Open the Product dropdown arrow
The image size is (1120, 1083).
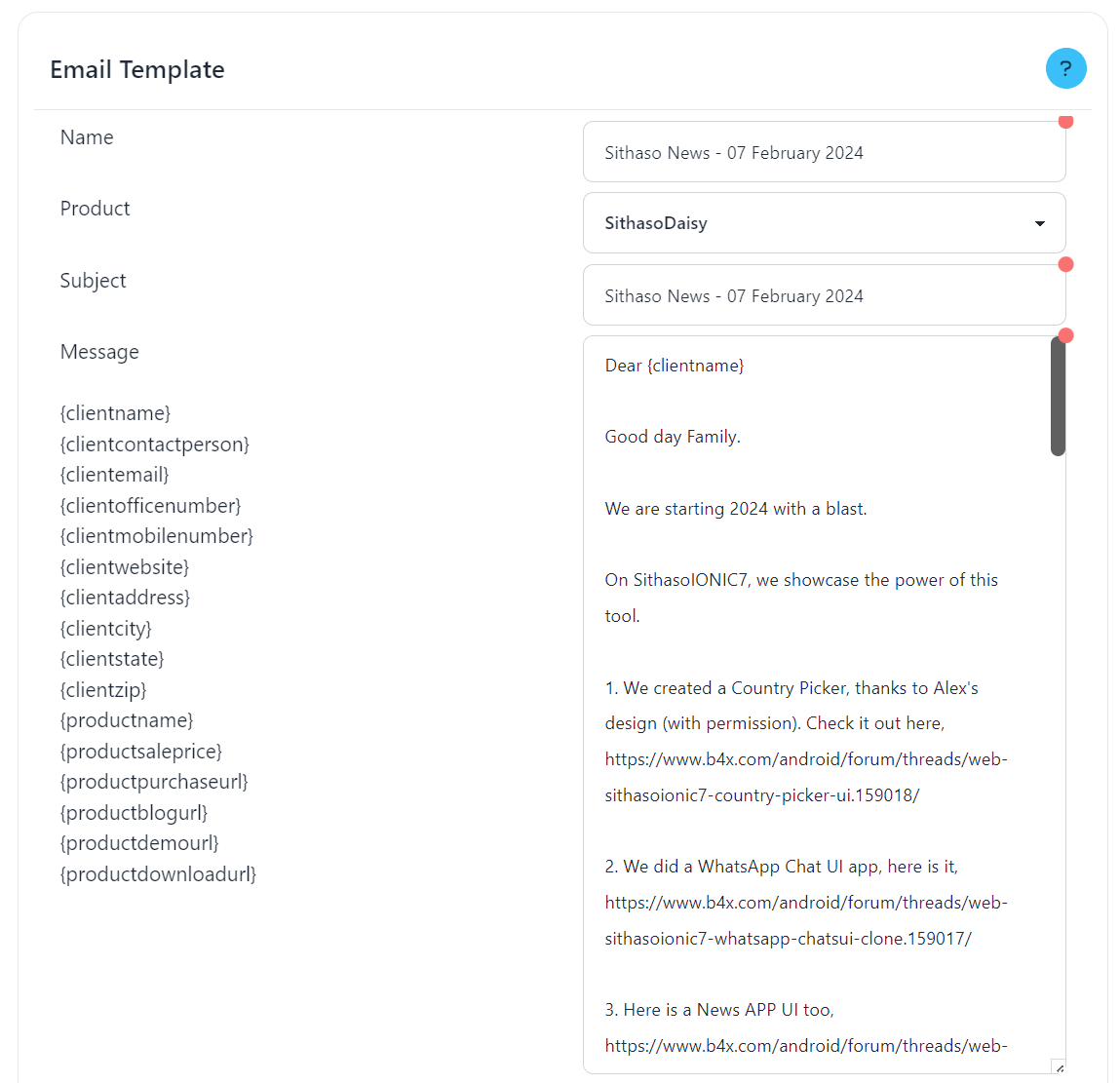pos(1039,223)
